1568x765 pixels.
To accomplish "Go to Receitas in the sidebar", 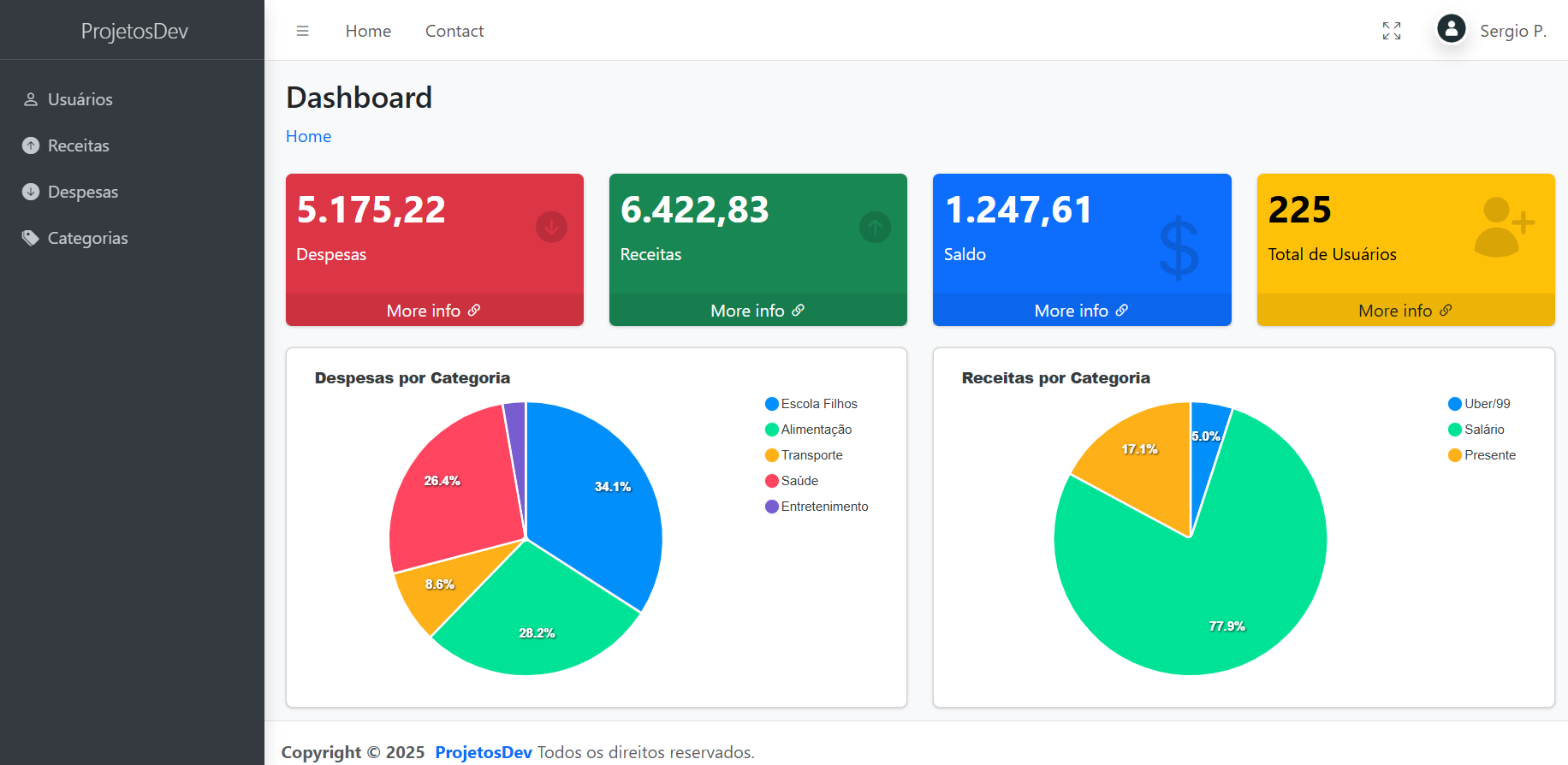I will tap(78, 145).
